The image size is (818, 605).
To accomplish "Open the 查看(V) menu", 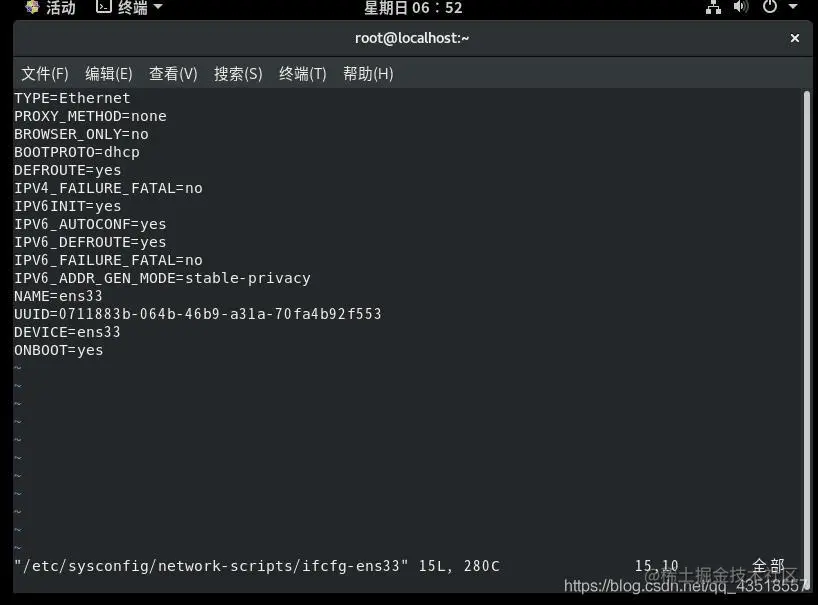I will coord(173,74).
